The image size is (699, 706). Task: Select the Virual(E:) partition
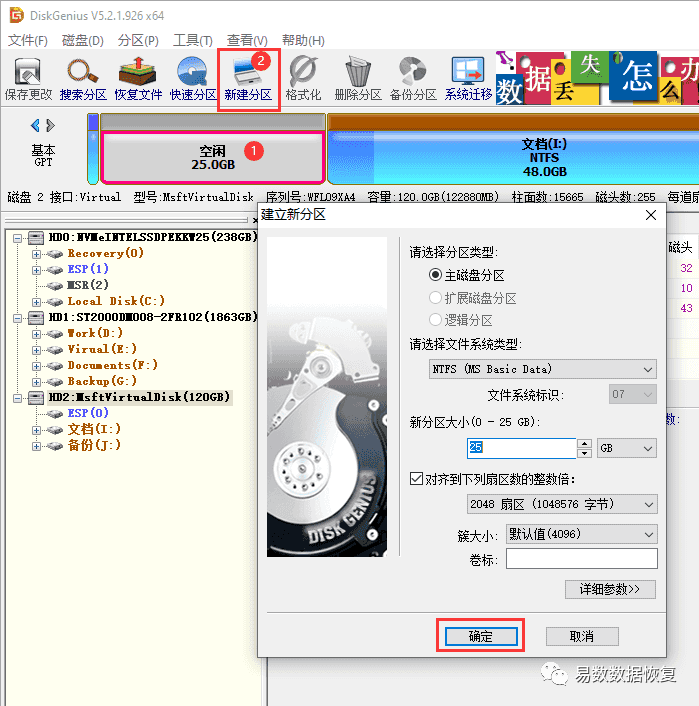pos(102,349)
